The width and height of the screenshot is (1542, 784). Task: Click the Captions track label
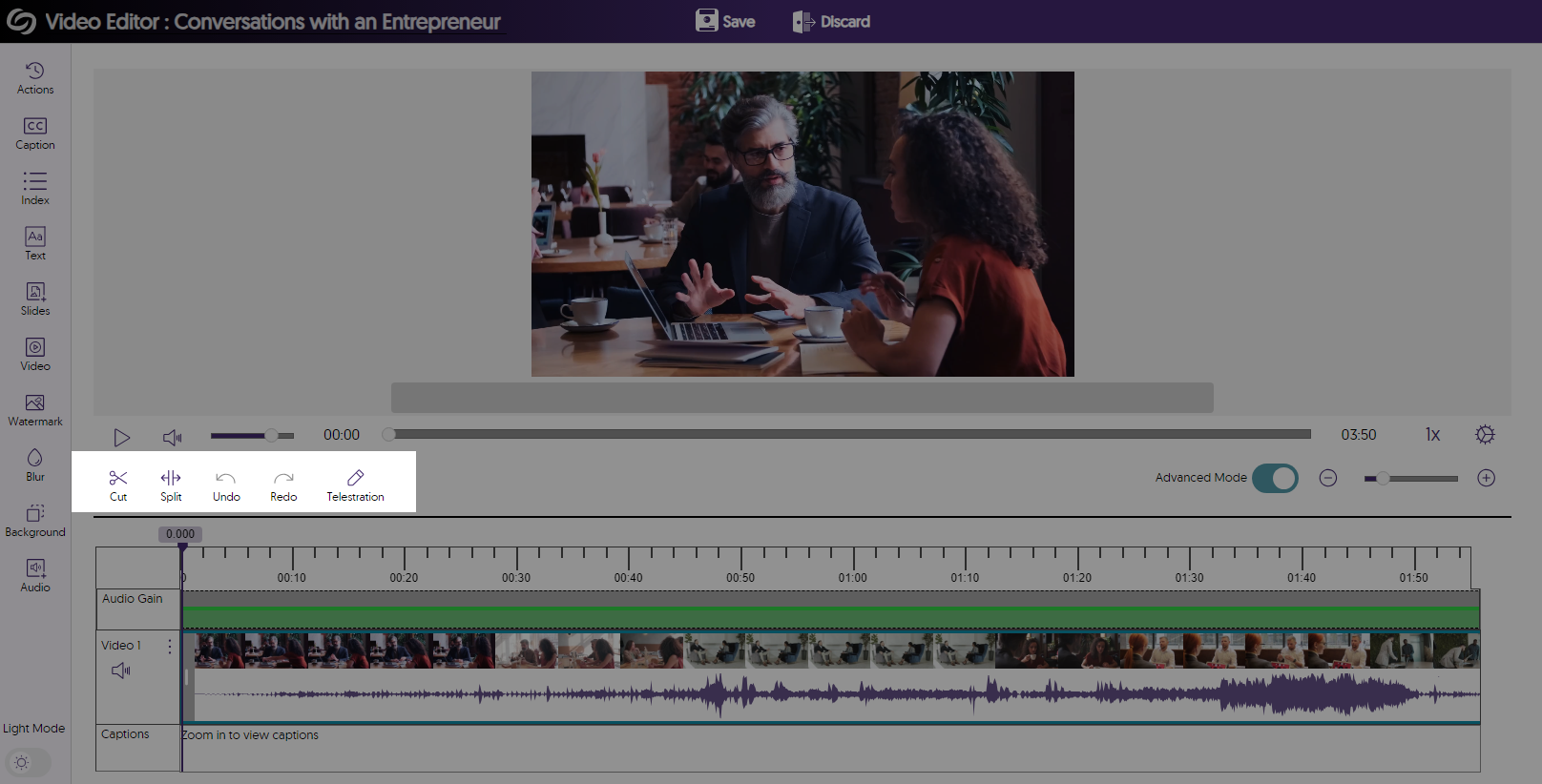[x=125, y=734]
